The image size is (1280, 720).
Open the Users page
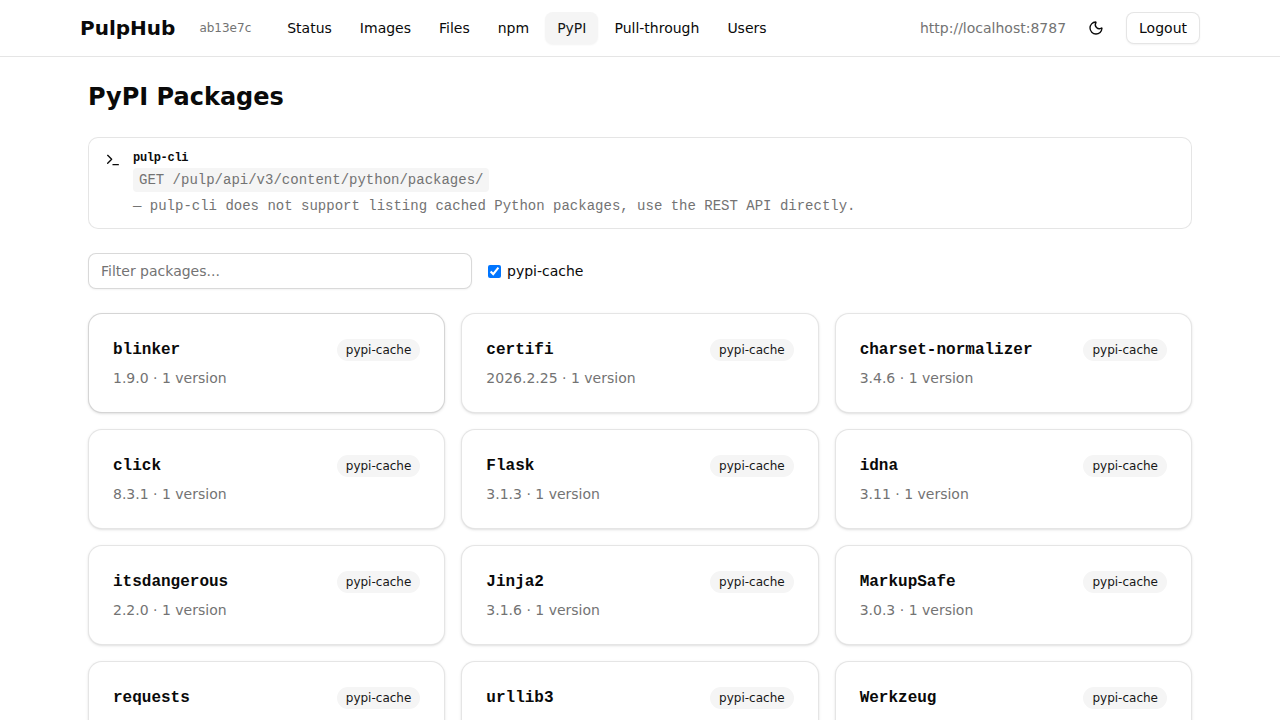click(747, 28)
